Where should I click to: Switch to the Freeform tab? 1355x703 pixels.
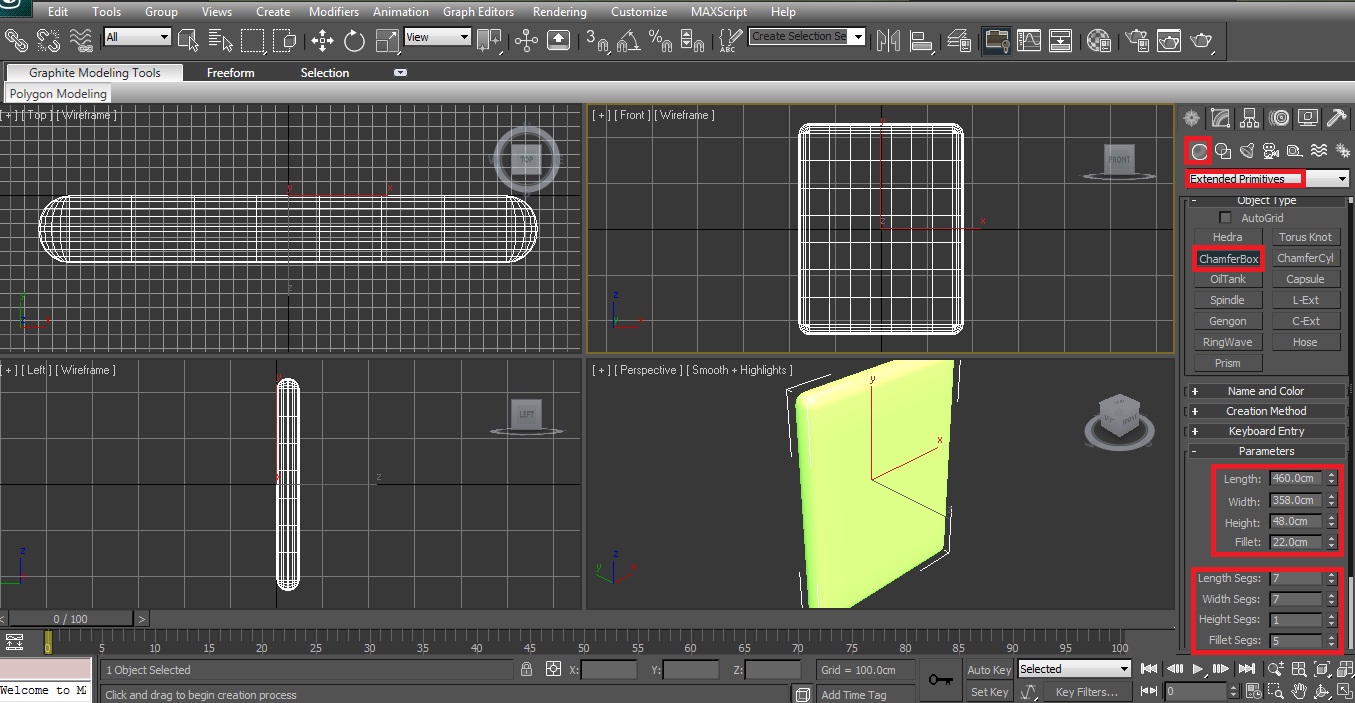coord(230,73)
